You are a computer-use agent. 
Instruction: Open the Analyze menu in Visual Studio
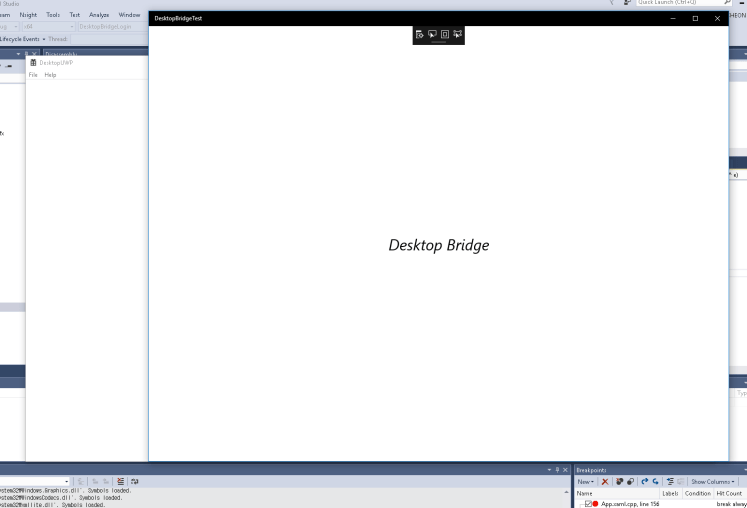pos(99,15)
